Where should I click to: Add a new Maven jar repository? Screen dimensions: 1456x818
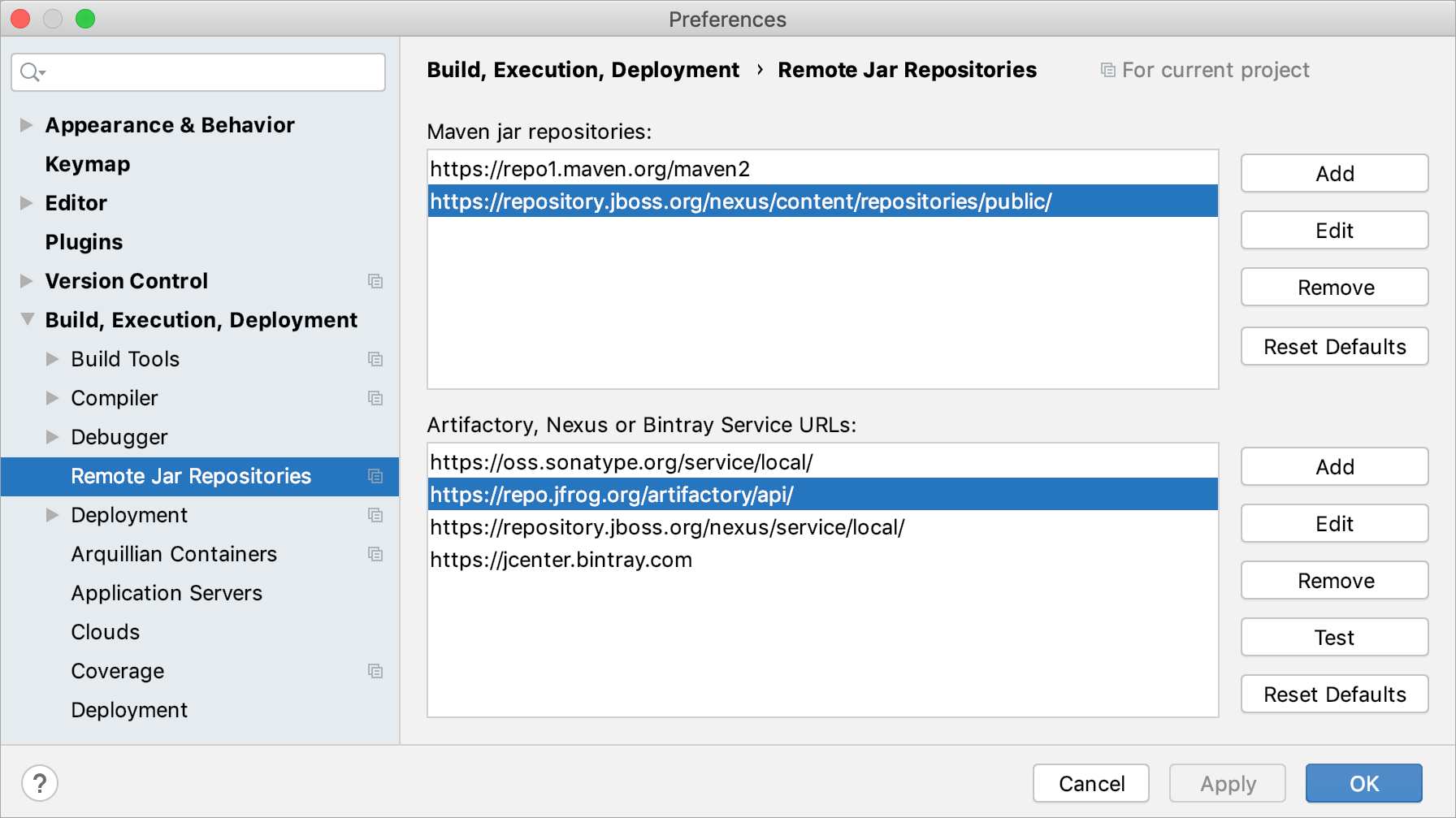pyautogui.click(x=1334, y=173)
